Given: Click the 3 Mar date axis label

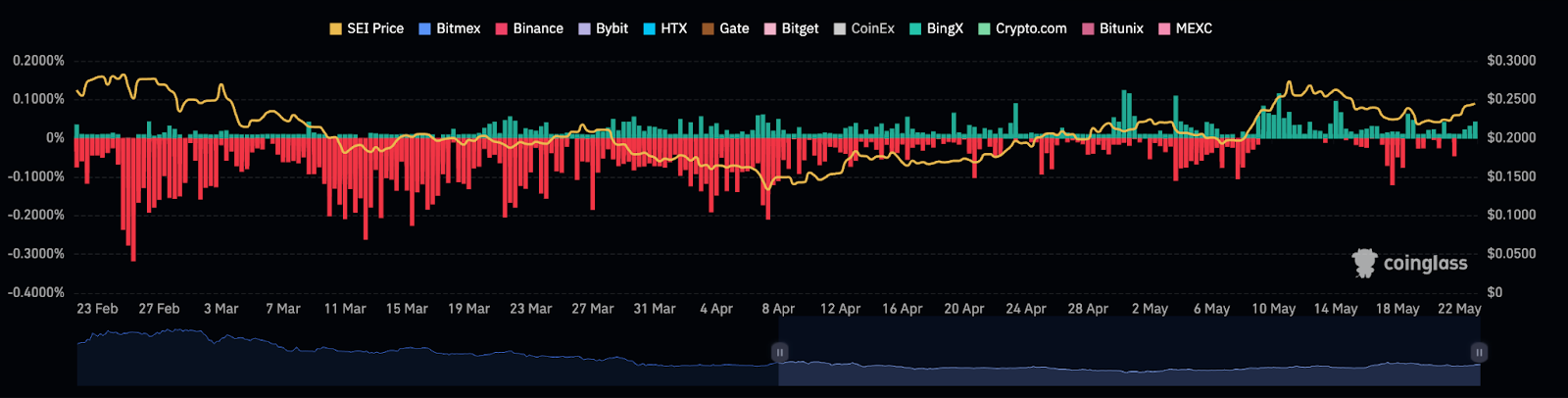Looking at the screenshot, I should tap(221, 309).
